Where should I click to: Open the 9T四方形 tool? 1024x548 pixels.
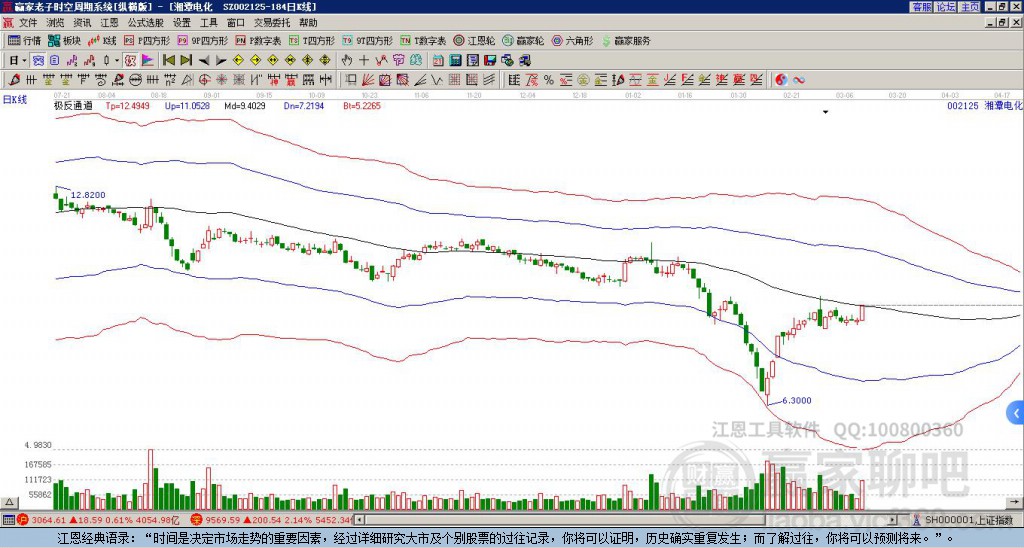[x=367, y=40]
